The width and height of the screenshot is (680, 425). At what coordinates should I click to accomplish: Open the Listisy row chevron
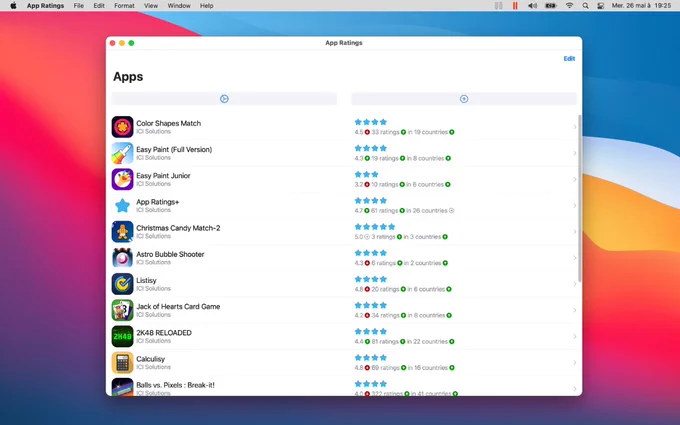click(575, 284)
